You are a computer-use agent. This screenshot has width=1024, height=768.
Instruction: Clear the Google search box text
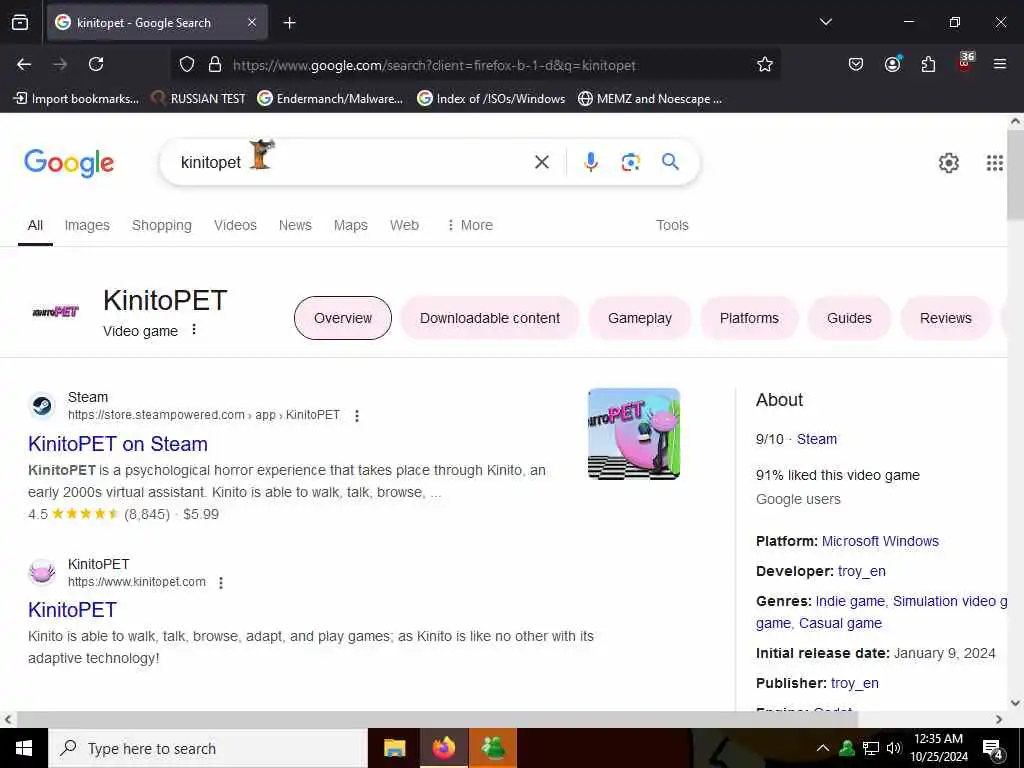coord(541,162)
